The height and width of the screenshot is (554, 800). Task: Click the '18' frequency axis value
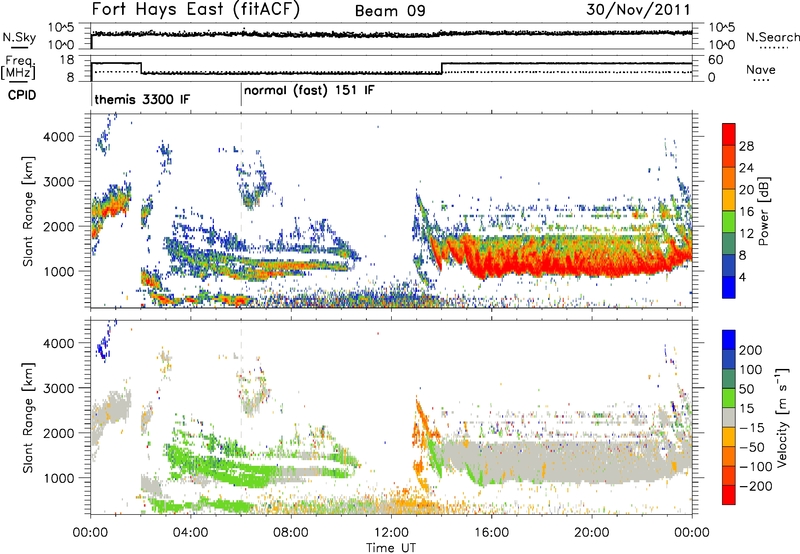(67, 60)
